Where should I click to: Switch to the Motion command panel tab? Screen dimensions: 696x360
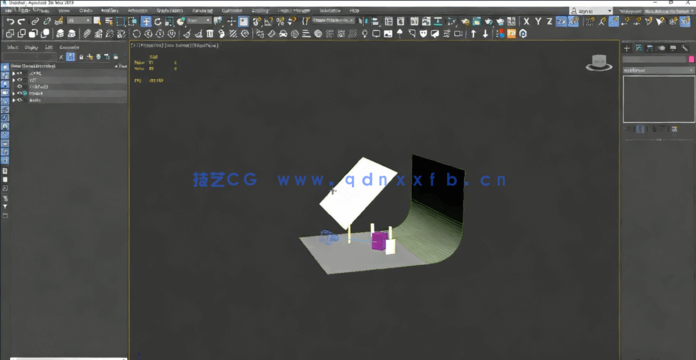[x=662, y=48]
